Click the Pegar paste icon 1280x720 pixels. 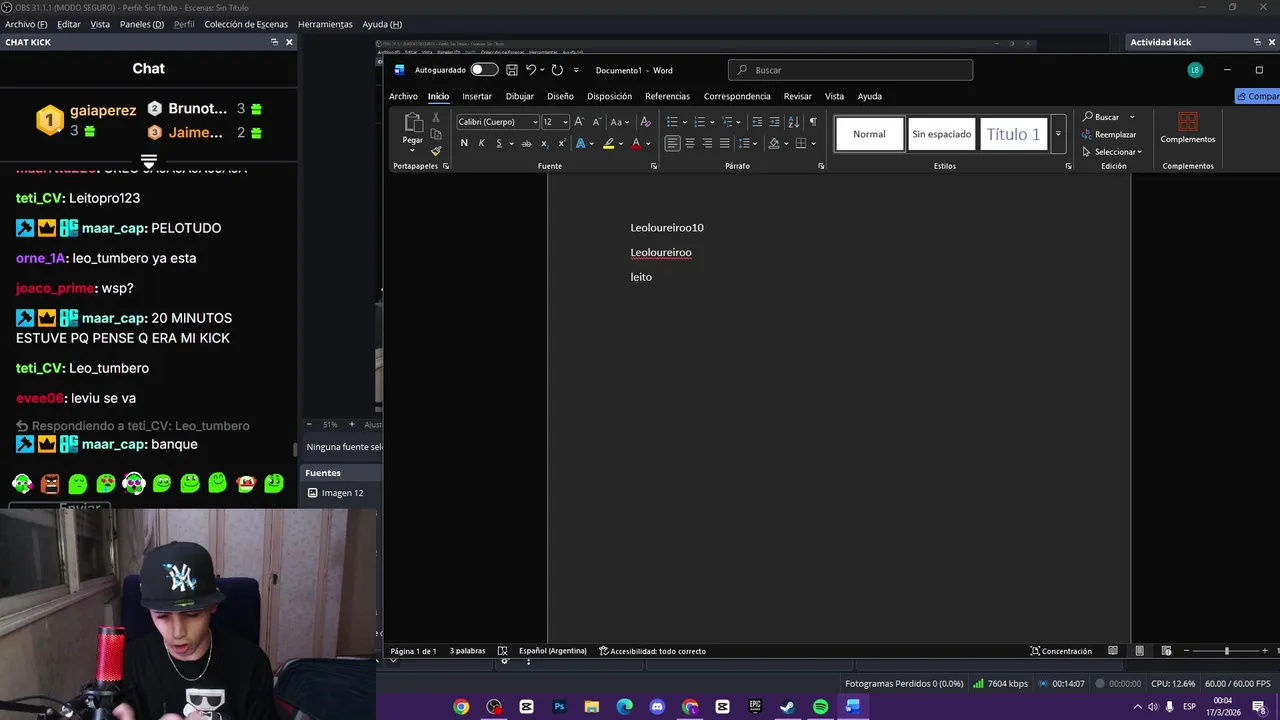[413, 123]
